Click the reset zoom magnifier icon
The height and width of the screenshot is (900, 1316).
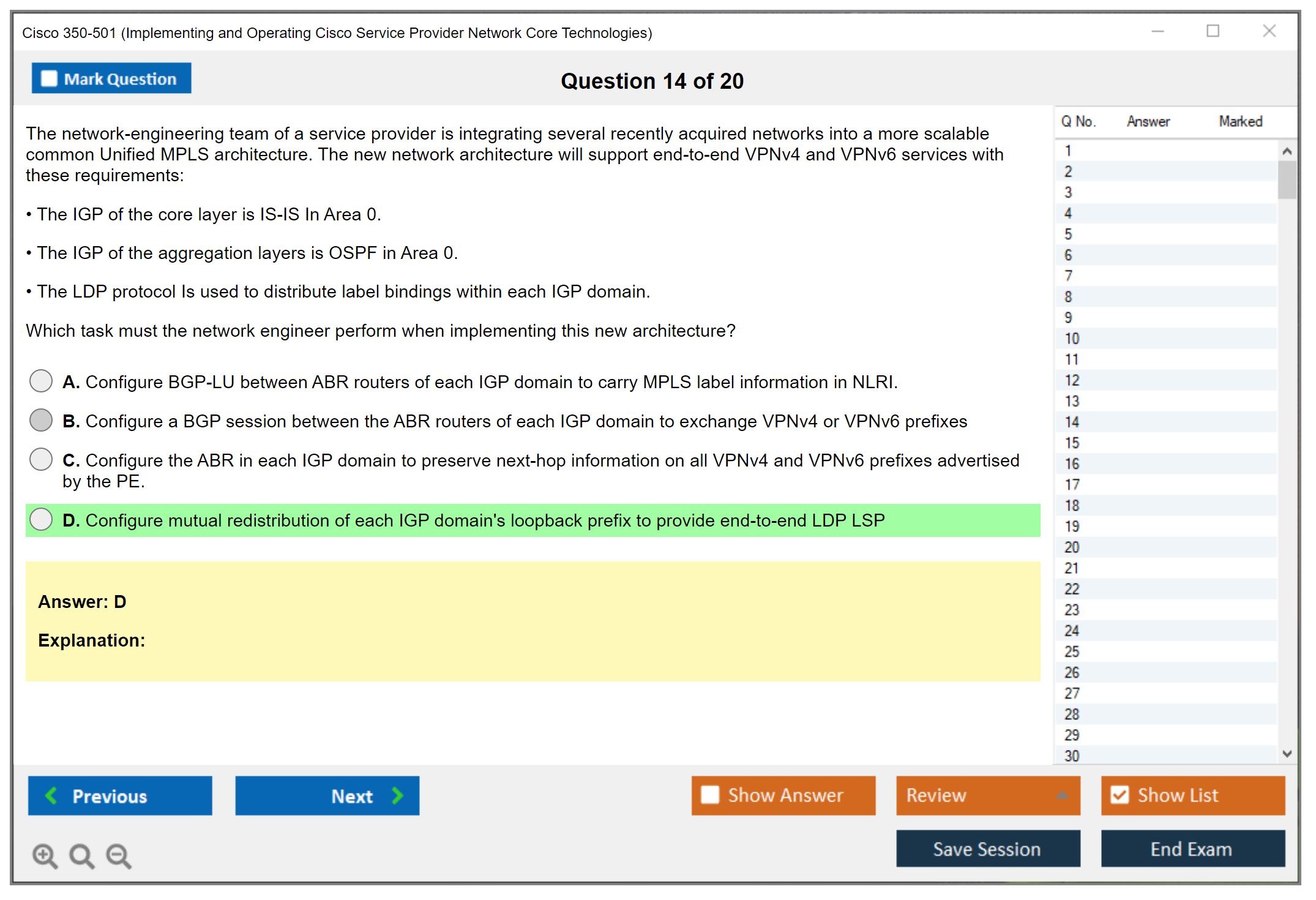81,855
